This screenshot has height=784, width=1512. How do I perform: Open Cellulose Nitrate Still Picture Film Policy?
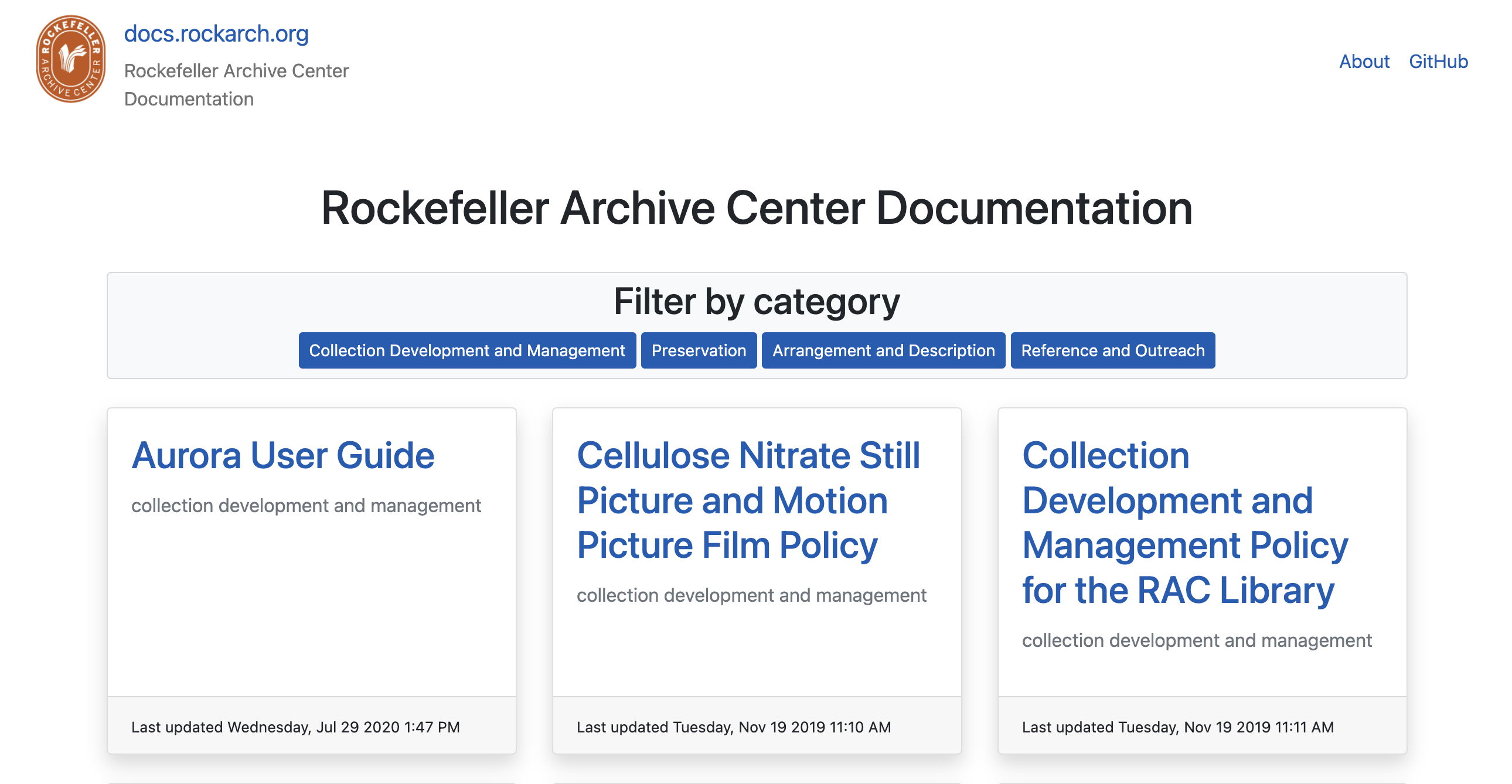click(748, 500)
